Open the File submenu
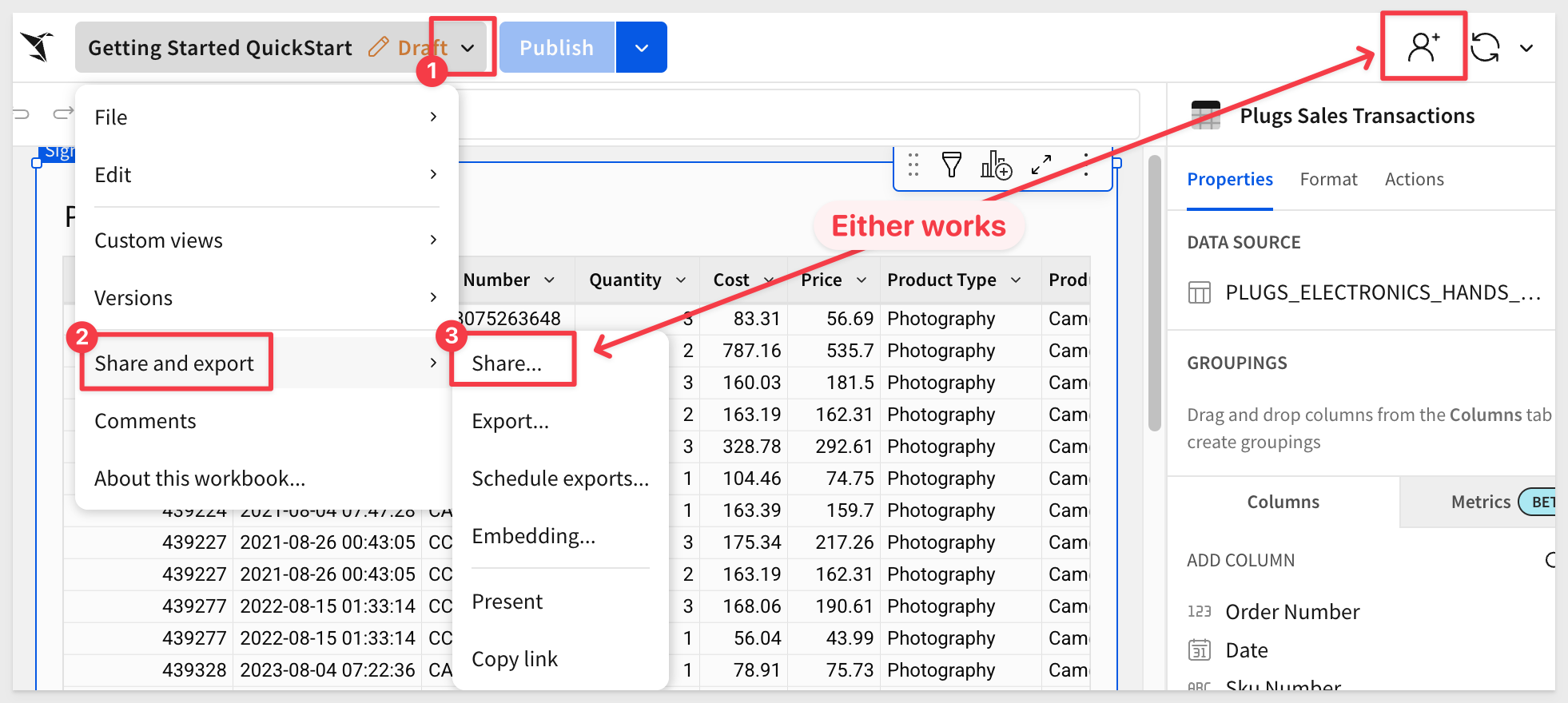 pos(267,117)
